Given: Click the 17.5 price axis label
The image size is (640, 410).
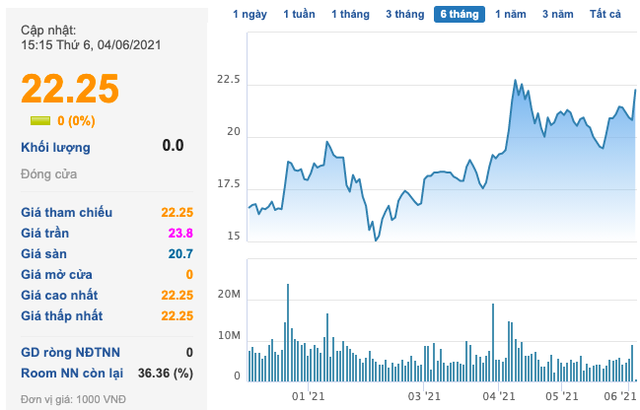Looking at the screenshot, I should click(228, 184).
